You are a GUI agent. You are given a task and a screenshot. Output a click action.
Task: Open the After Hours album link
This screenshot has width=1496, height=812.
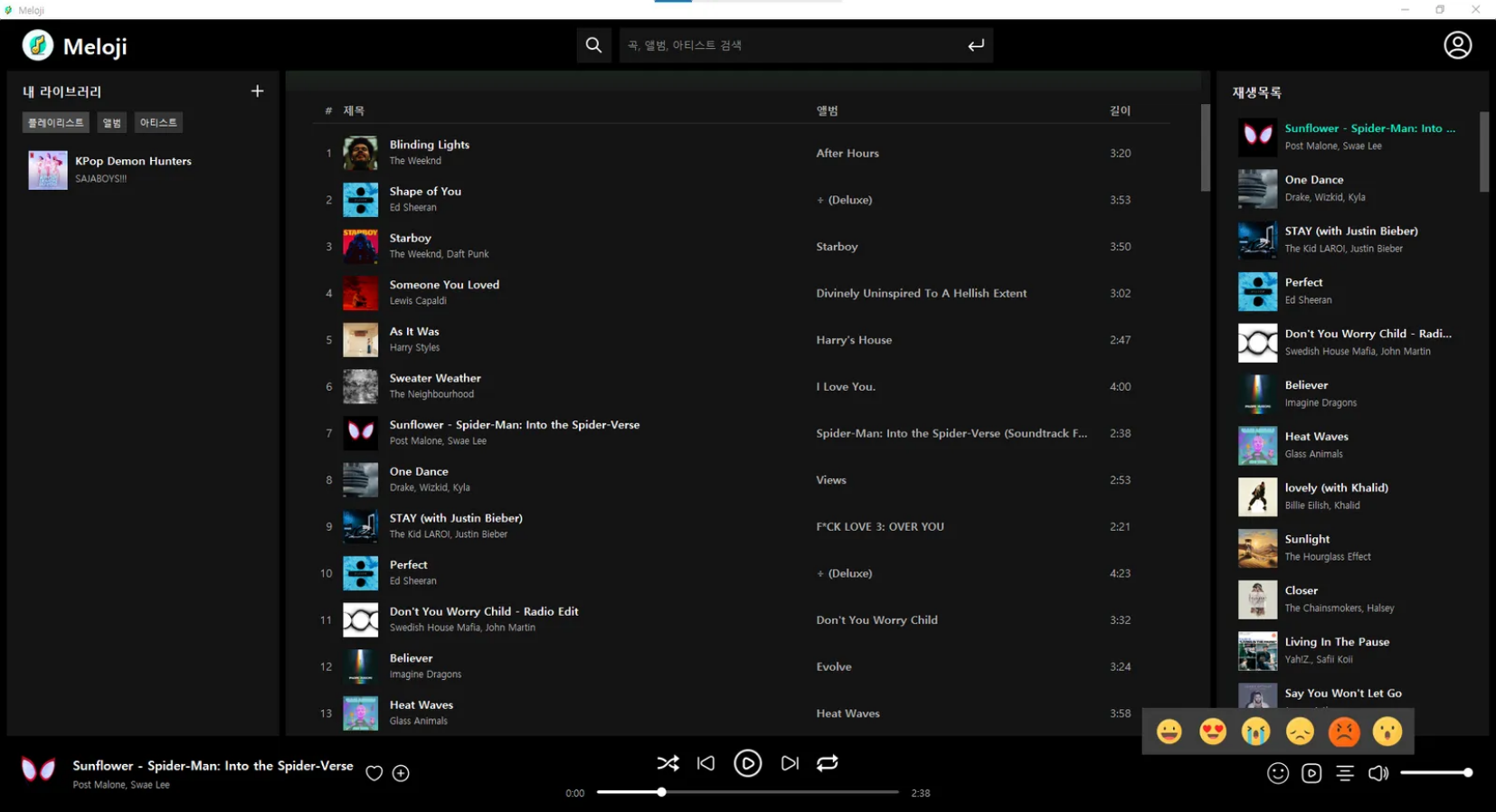tap(847, 153)
